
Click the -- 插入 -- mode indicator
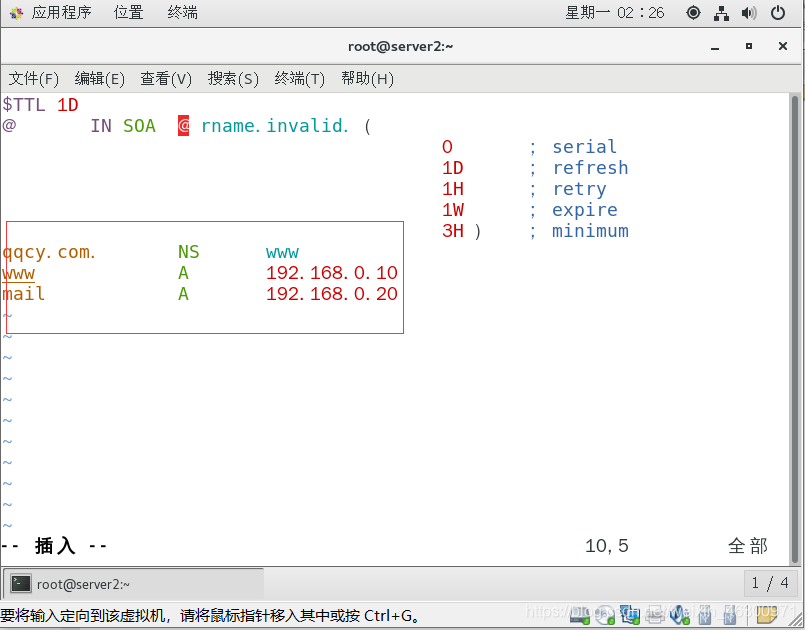[54, 546]
